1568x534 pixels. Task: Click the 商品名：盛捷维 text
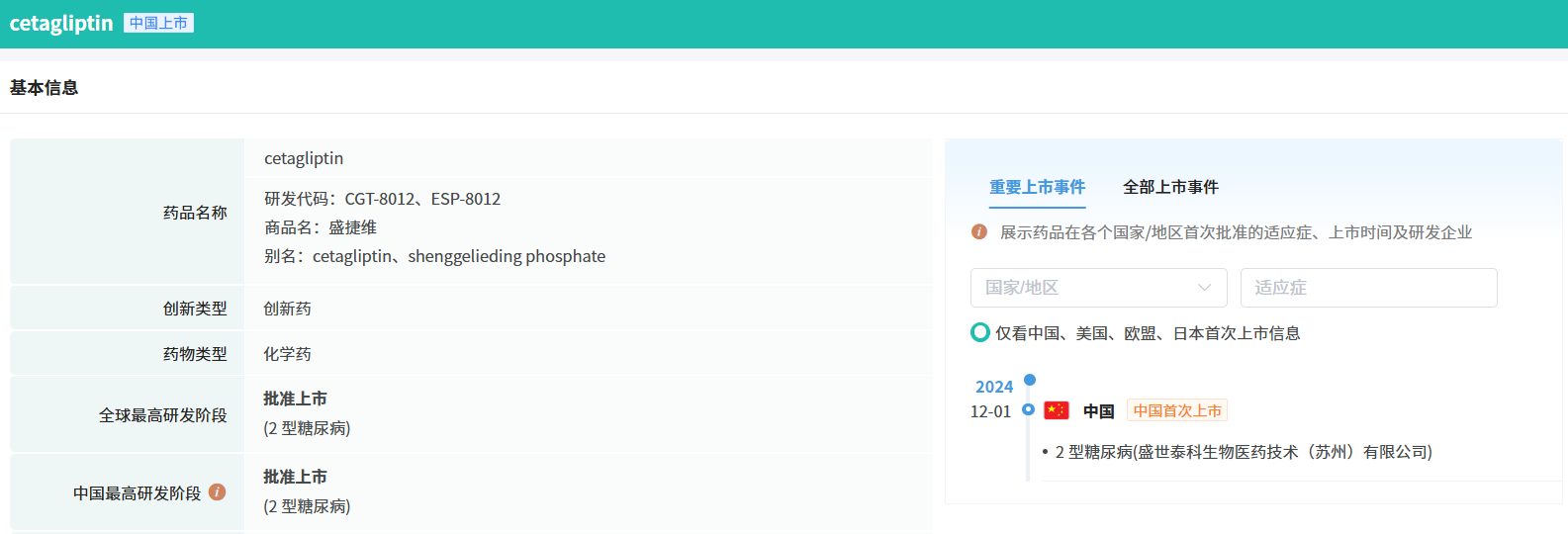321,227
